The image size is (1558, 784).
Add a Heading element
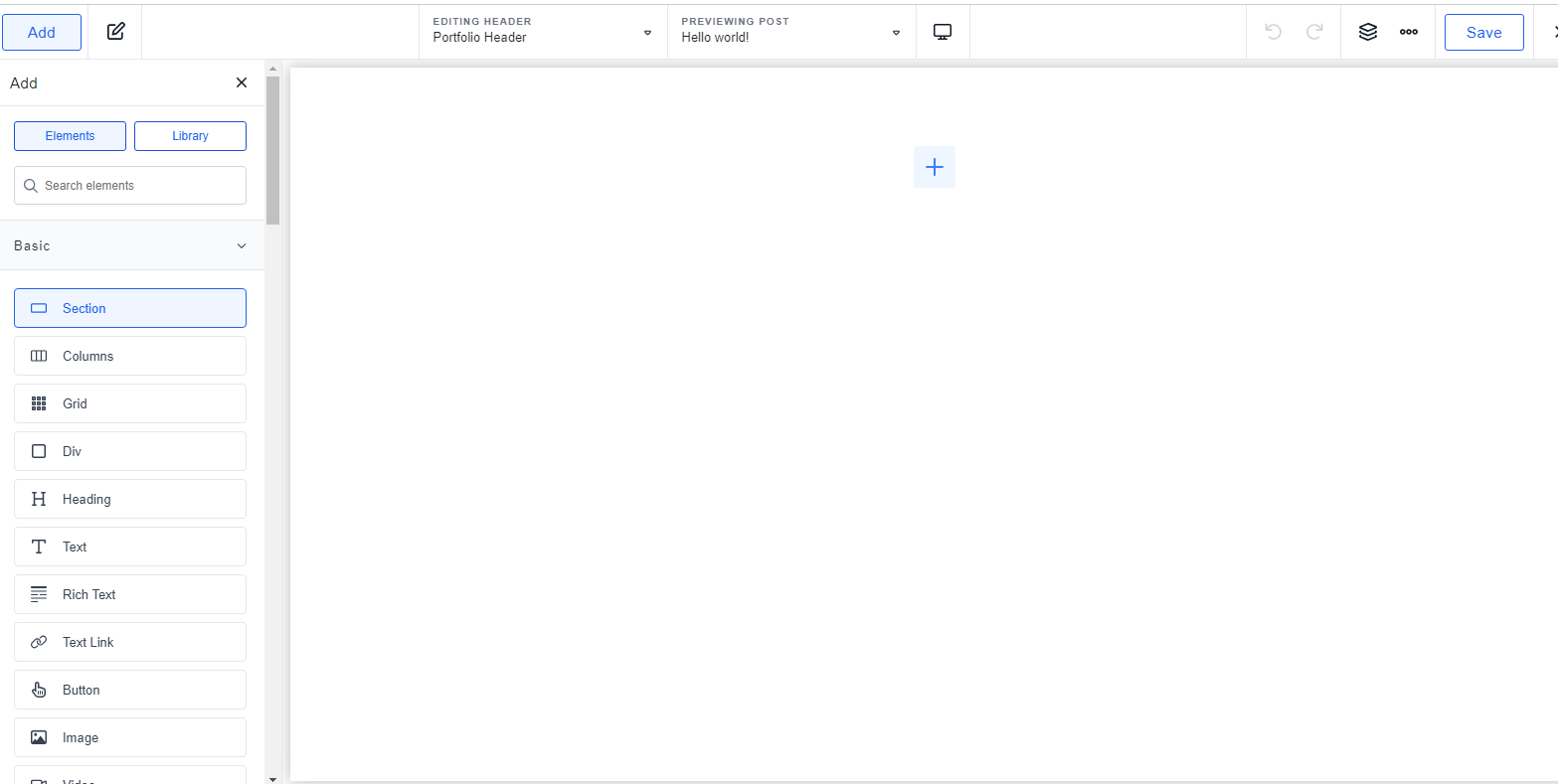(x=130, y=499)
